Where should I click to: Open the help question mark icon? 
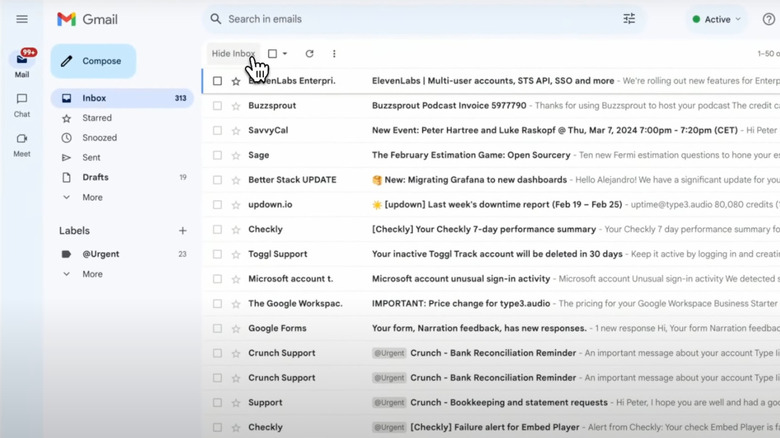point(768,19)
